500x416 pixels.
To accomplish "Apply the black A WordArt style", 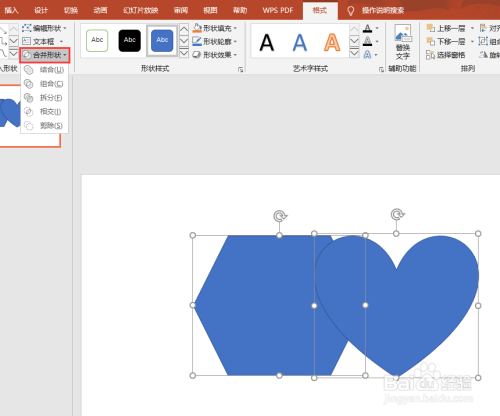I will (267, 42).
